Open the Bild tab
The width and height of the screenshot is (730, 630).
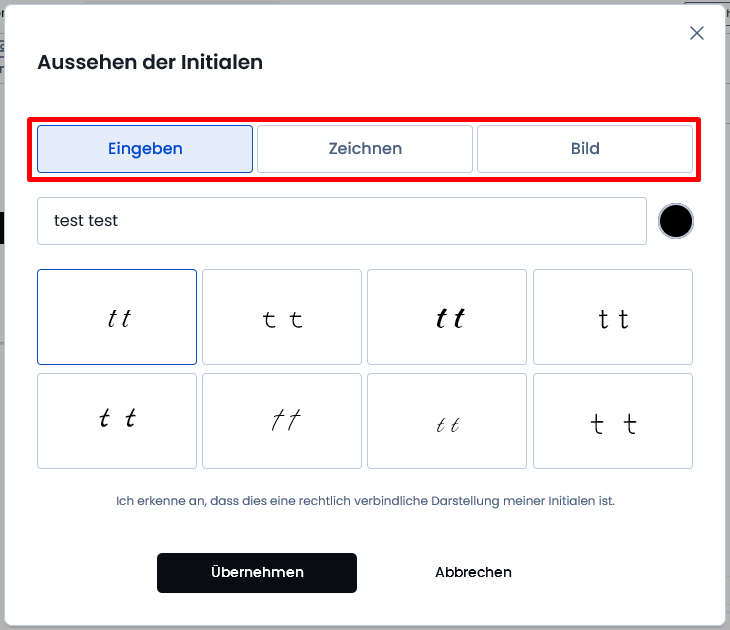pos(585,149)
